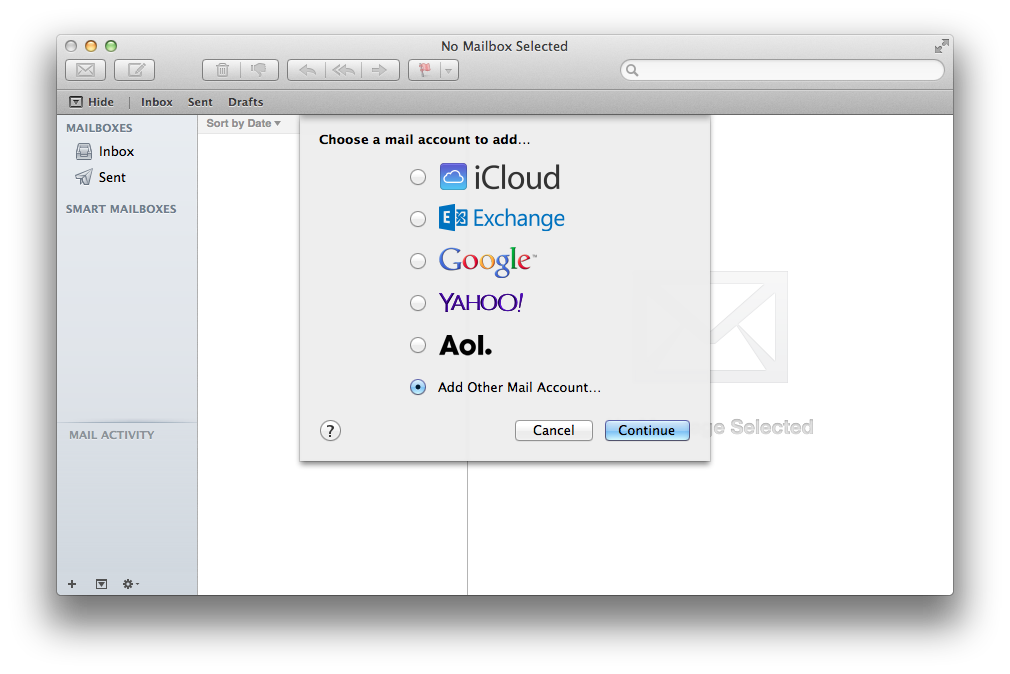1010x674 pixels.
Task: Click the Delete trash icon
Action: tap(222, 70)
